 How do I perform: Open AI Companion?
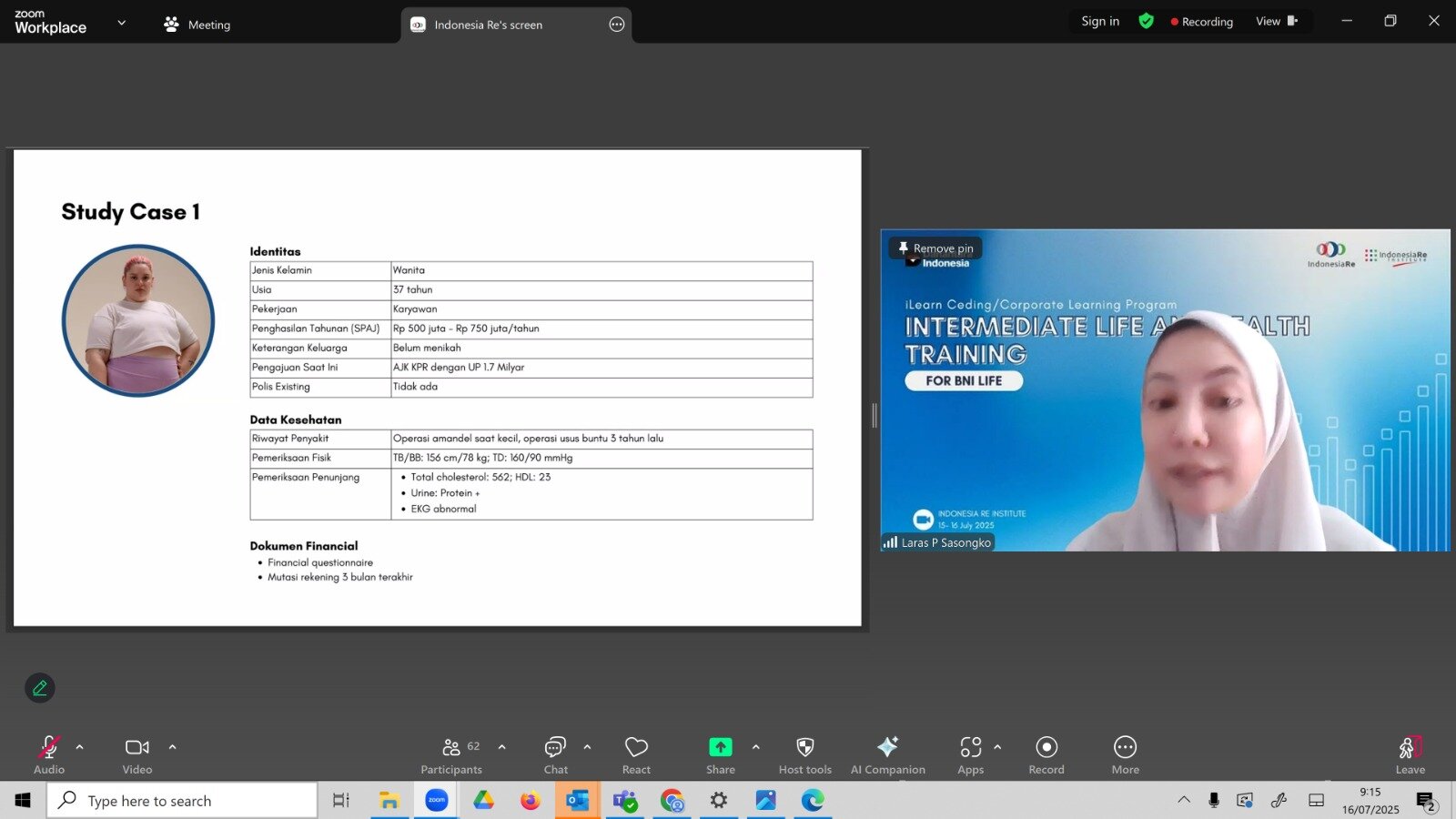click(x=888, y=755)
